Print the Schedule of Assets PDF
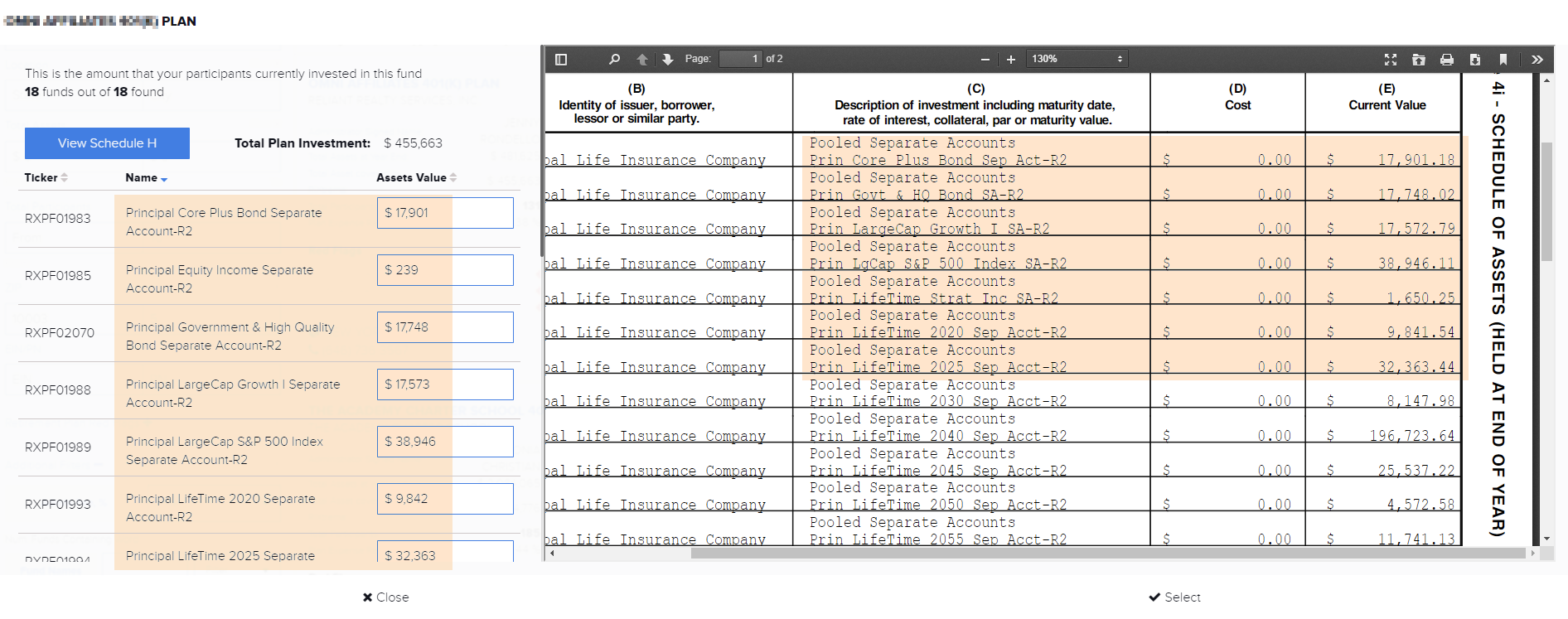The image size is (1568, 619). coord(1447,60)
